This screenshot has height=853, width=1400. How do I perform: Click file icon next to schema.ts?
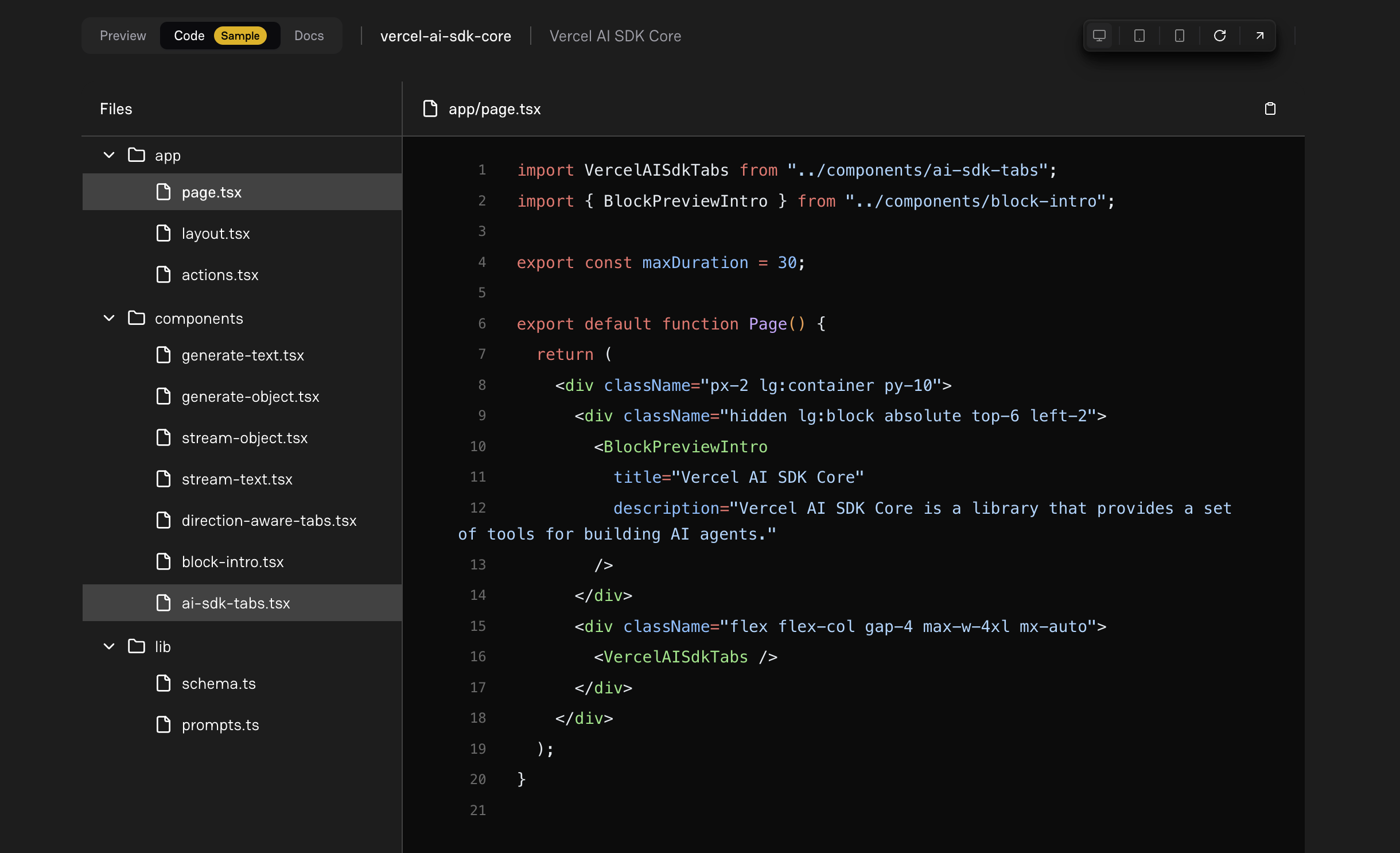164,683
